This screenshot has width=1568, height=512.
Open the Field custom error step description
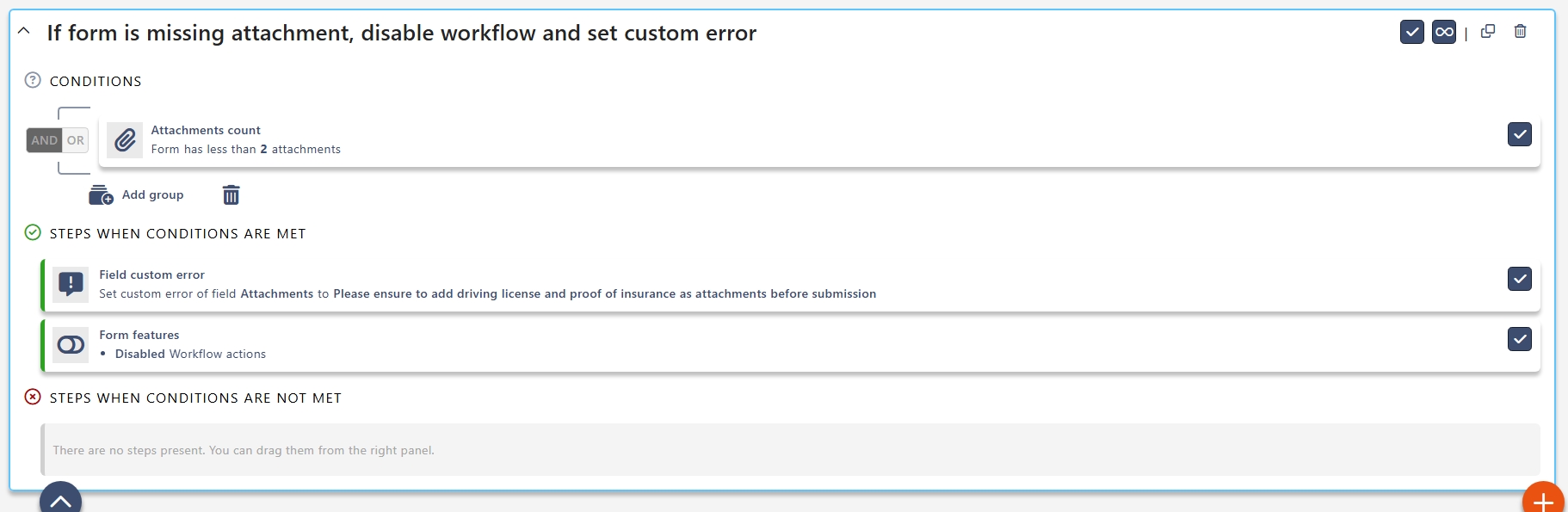(487, 294)
